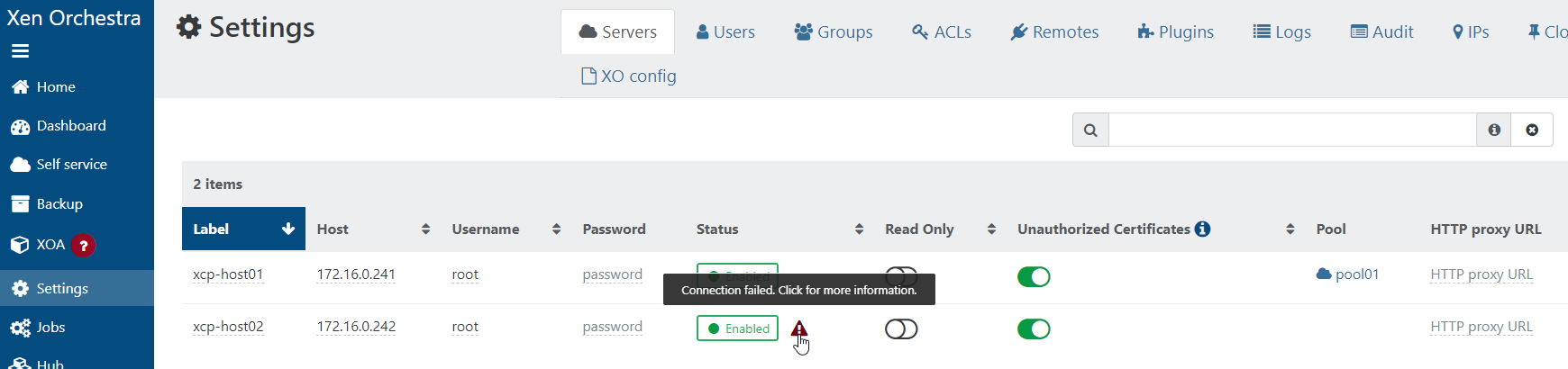Viewport: 1568px width, 369px height.
Task: Open the Audit tab
Action: tap(1382, 32)
